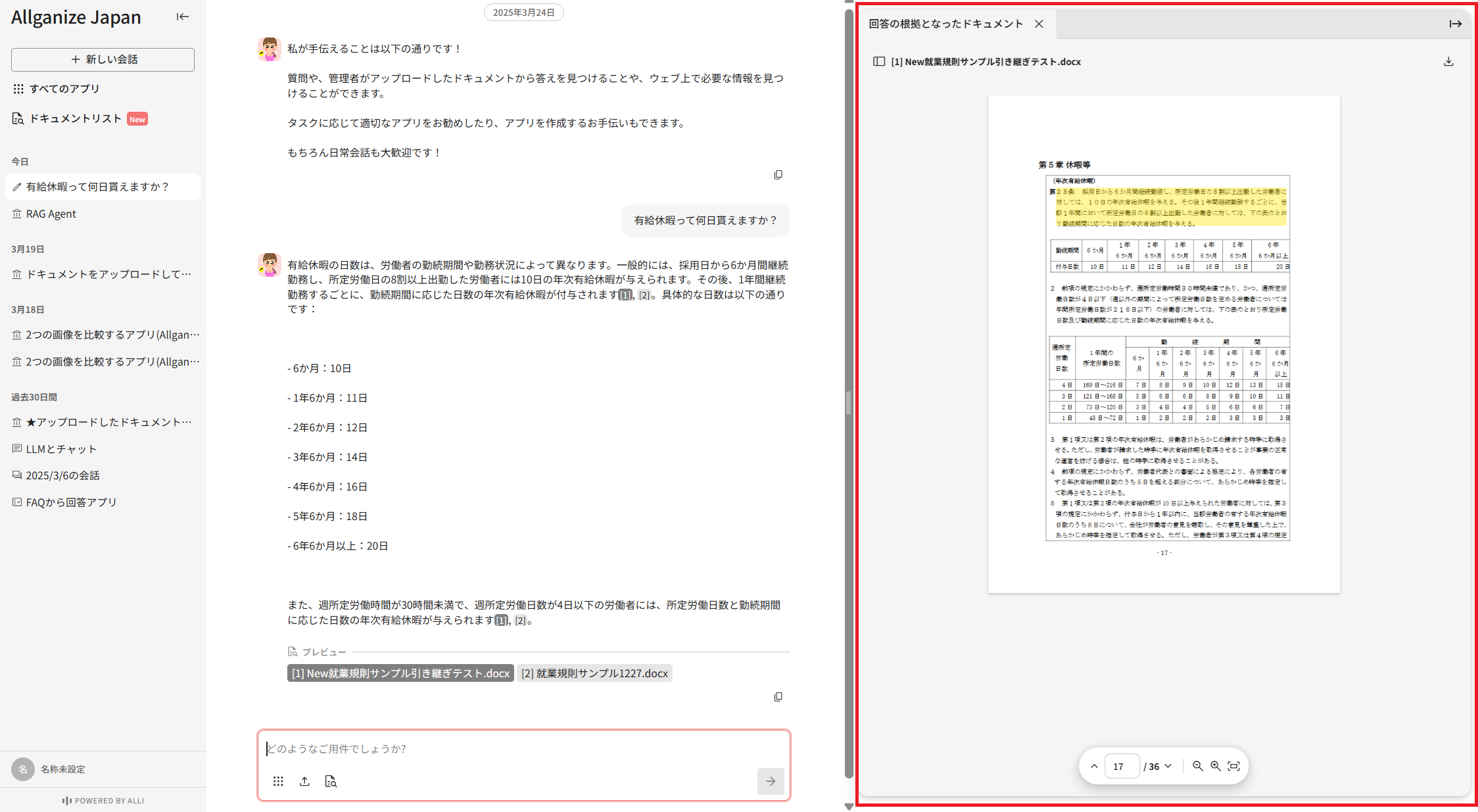Open page count dropdown next to 36

tap(1168, 766)
